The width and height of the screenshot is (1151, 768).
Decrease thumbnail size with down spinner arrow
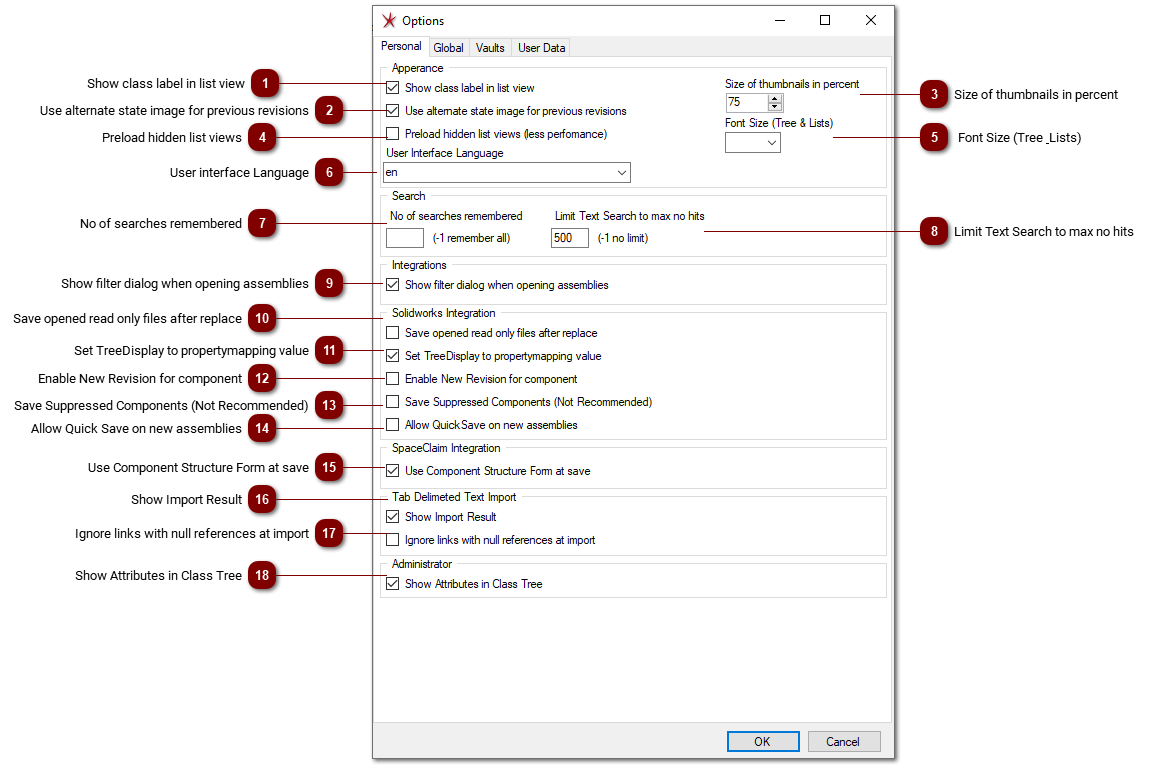point(774,106)
